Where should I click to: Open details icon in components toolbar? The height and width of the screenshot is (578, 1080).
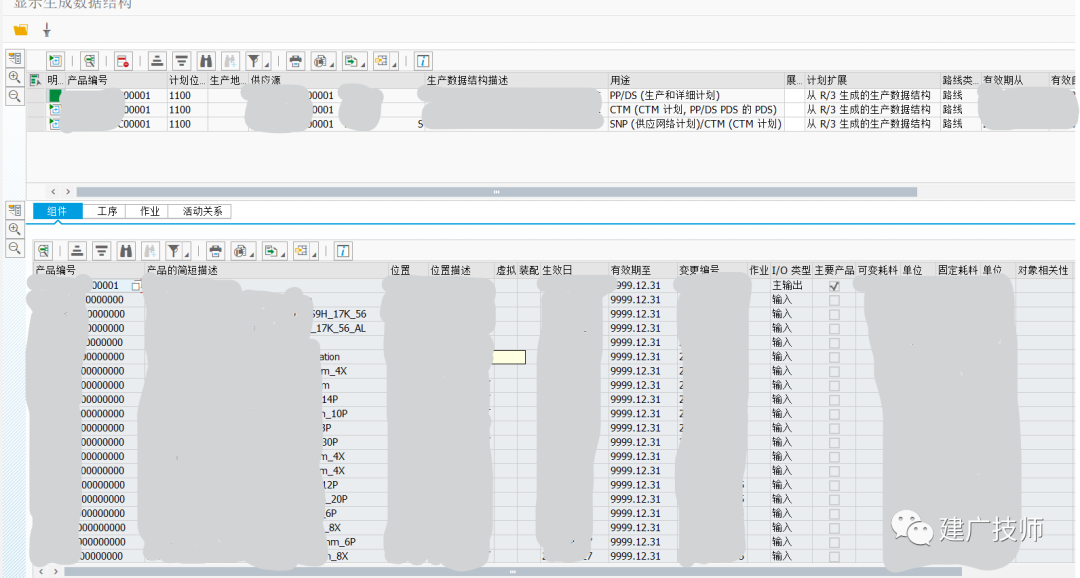43,251
